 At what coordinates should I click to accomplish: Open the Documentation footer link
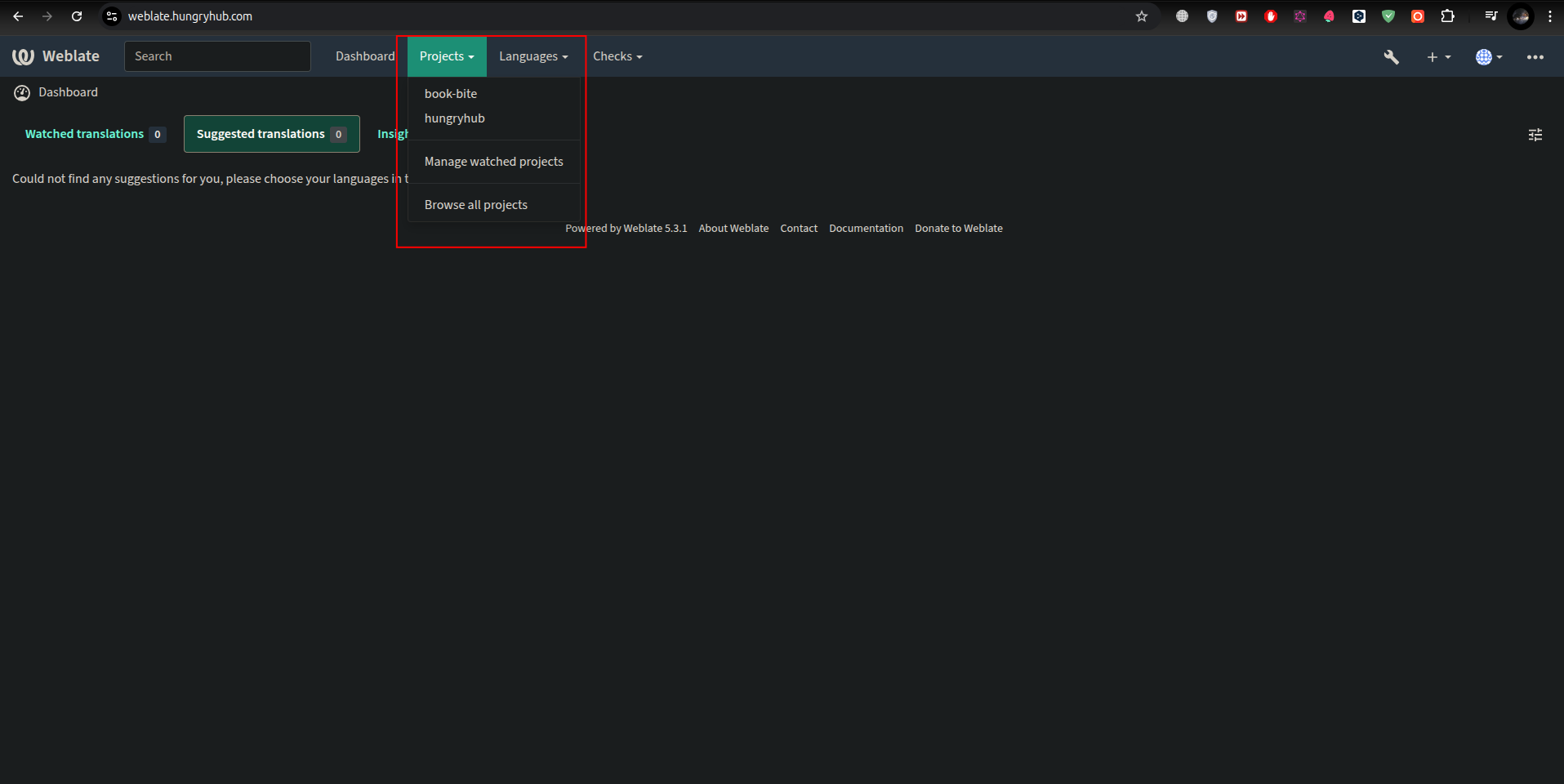(x=866, y=229)
